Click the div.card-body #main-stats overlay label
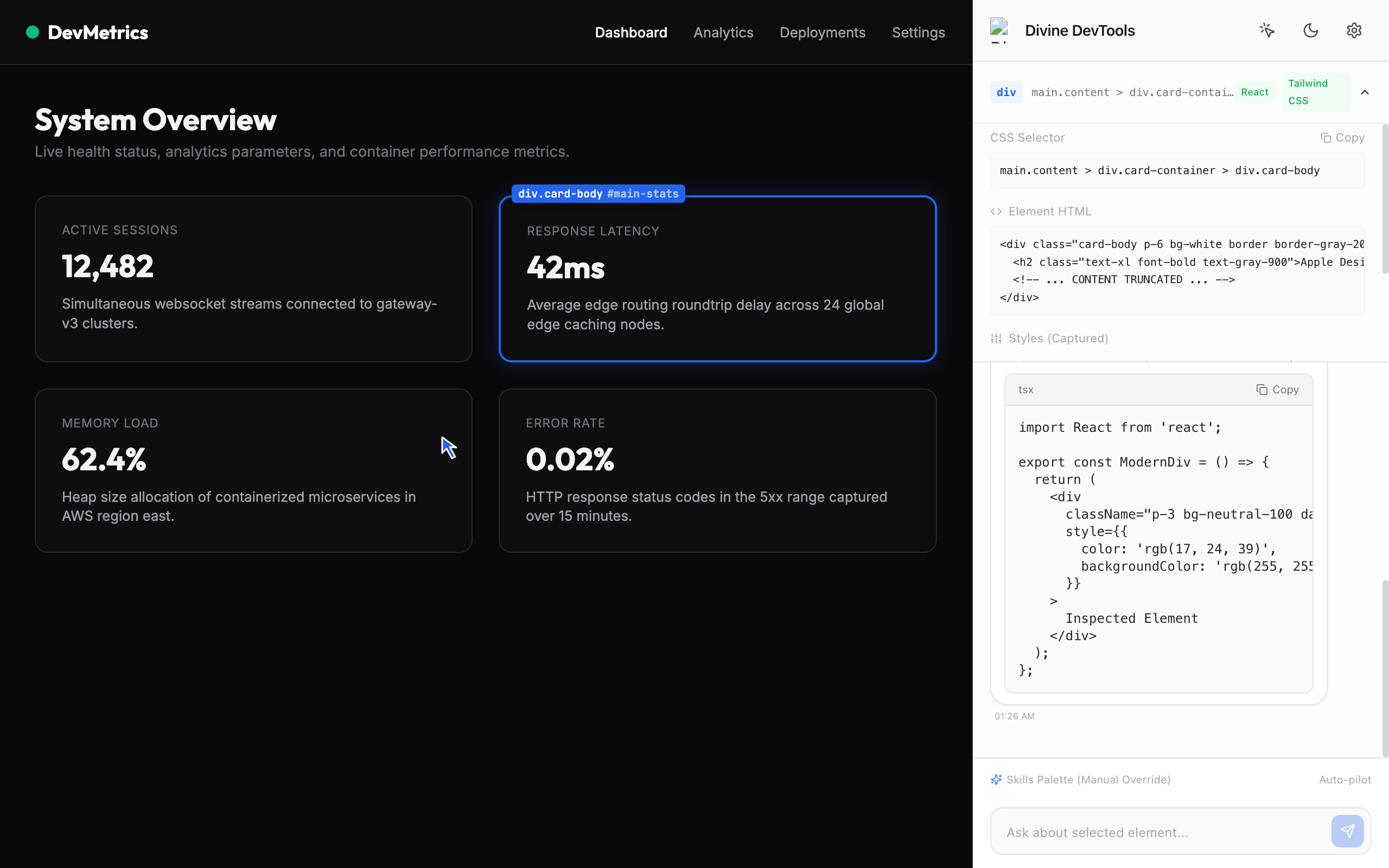This screenshot has width=1389, height=868. (598, 194)
